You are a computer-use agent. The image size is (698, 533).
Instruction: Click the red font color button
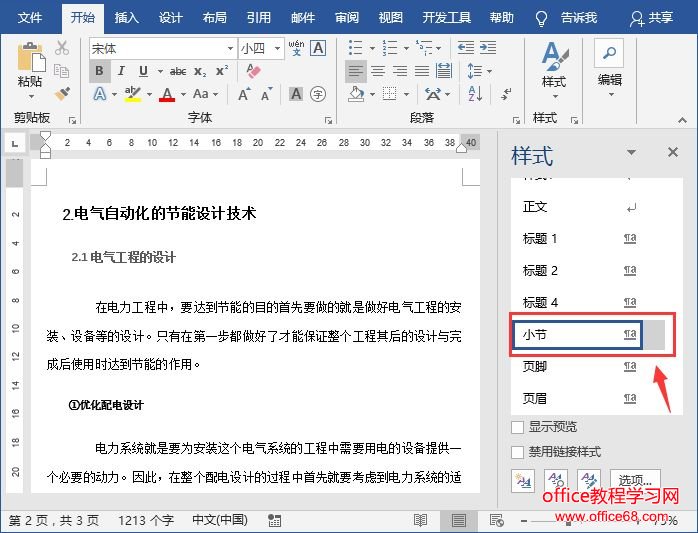point(167,94)
